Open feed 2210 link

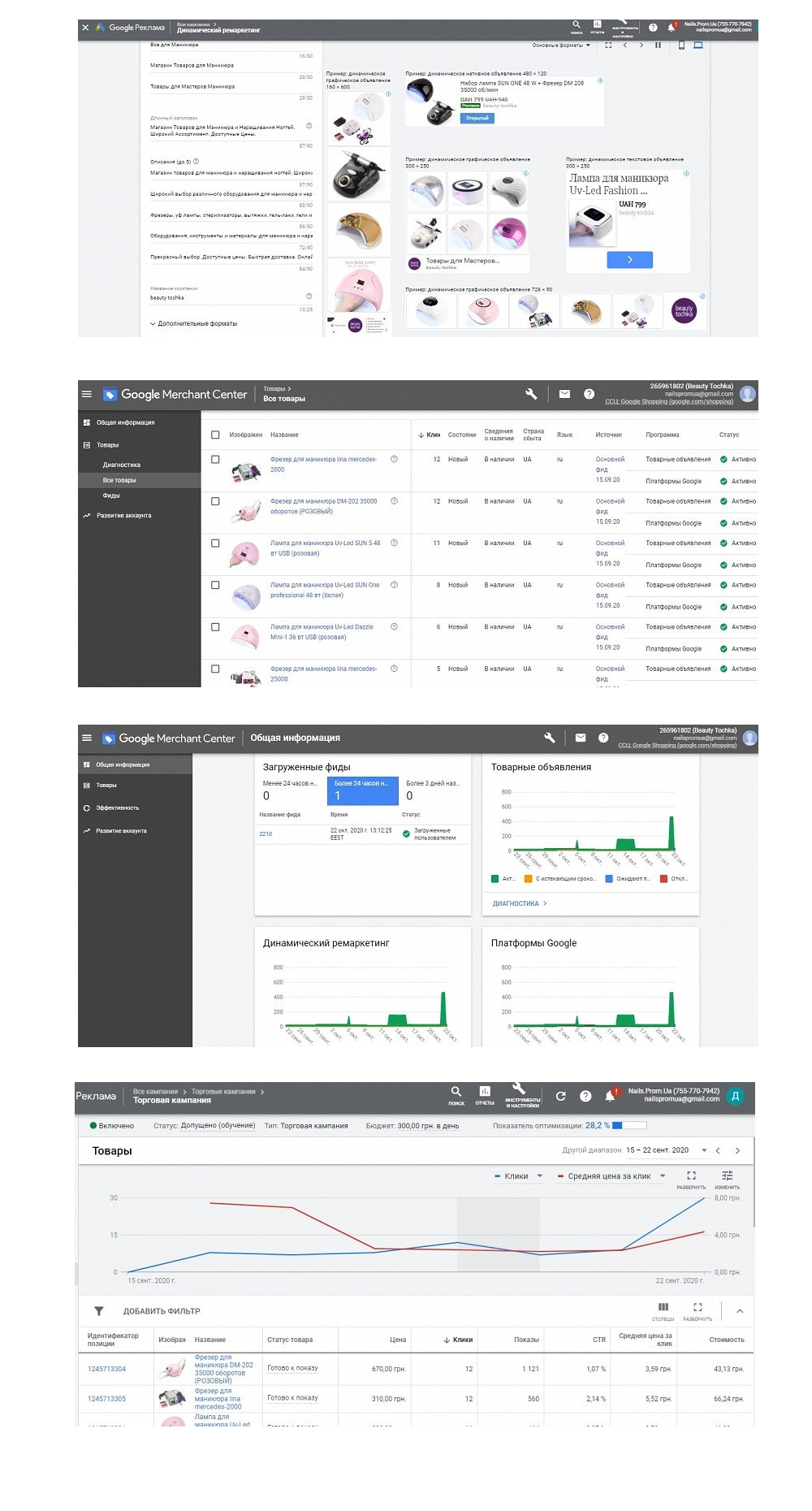point(266,834)
